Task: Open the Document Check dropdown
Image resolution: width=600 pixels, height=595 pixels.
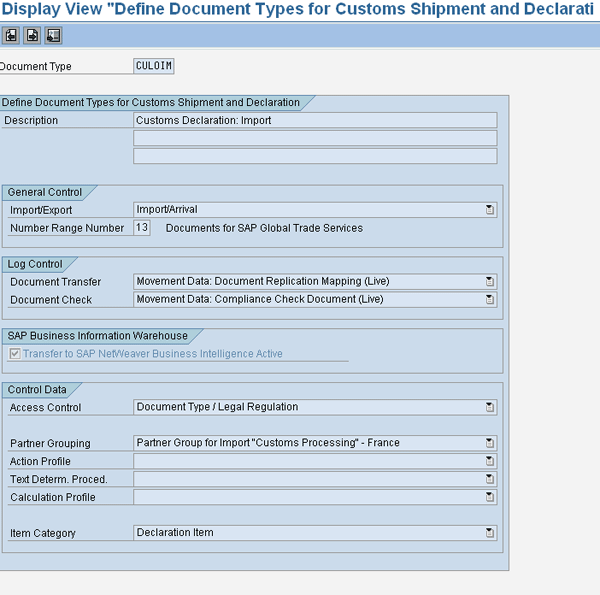Action: tap(489, 300)
